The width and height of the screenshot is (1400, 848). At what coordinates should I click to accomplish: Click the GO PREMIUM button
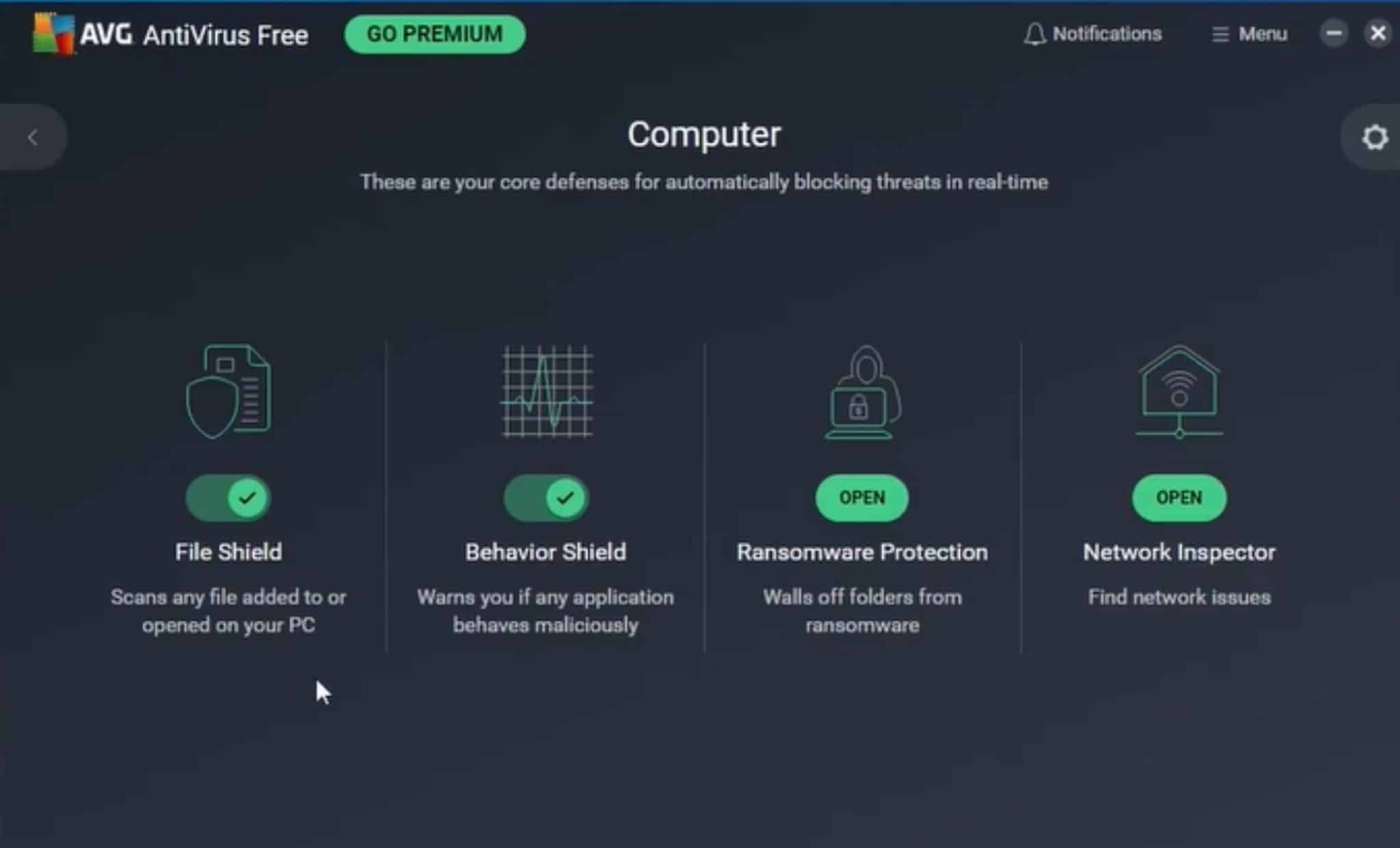click(435, 34)
